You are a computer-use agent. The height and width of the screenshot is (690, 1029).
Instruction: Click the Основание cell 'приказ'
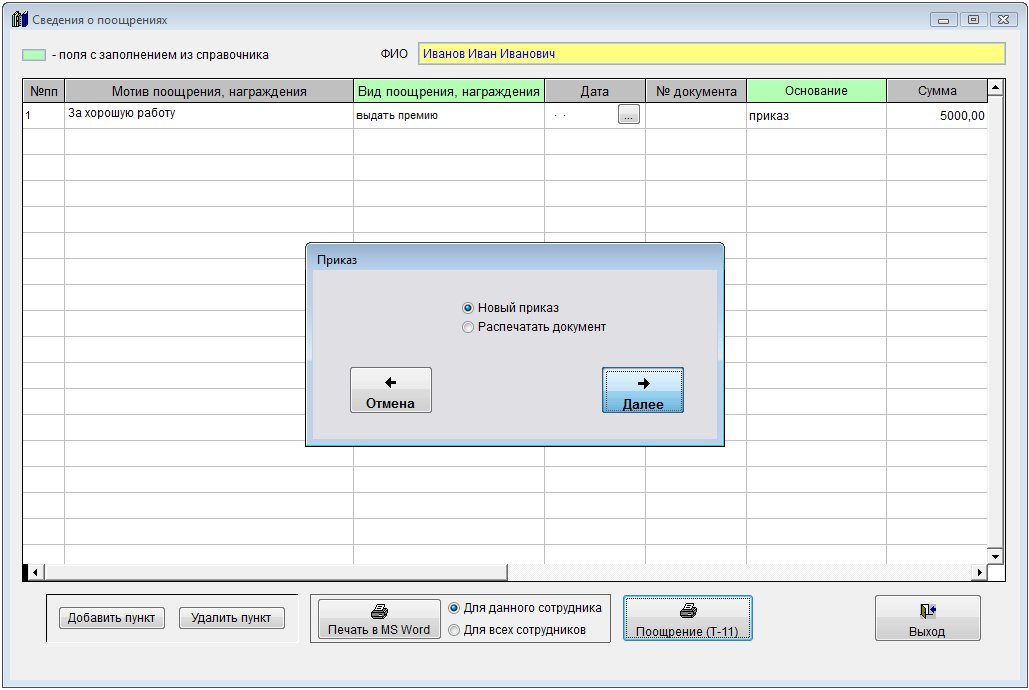[816, 116]
